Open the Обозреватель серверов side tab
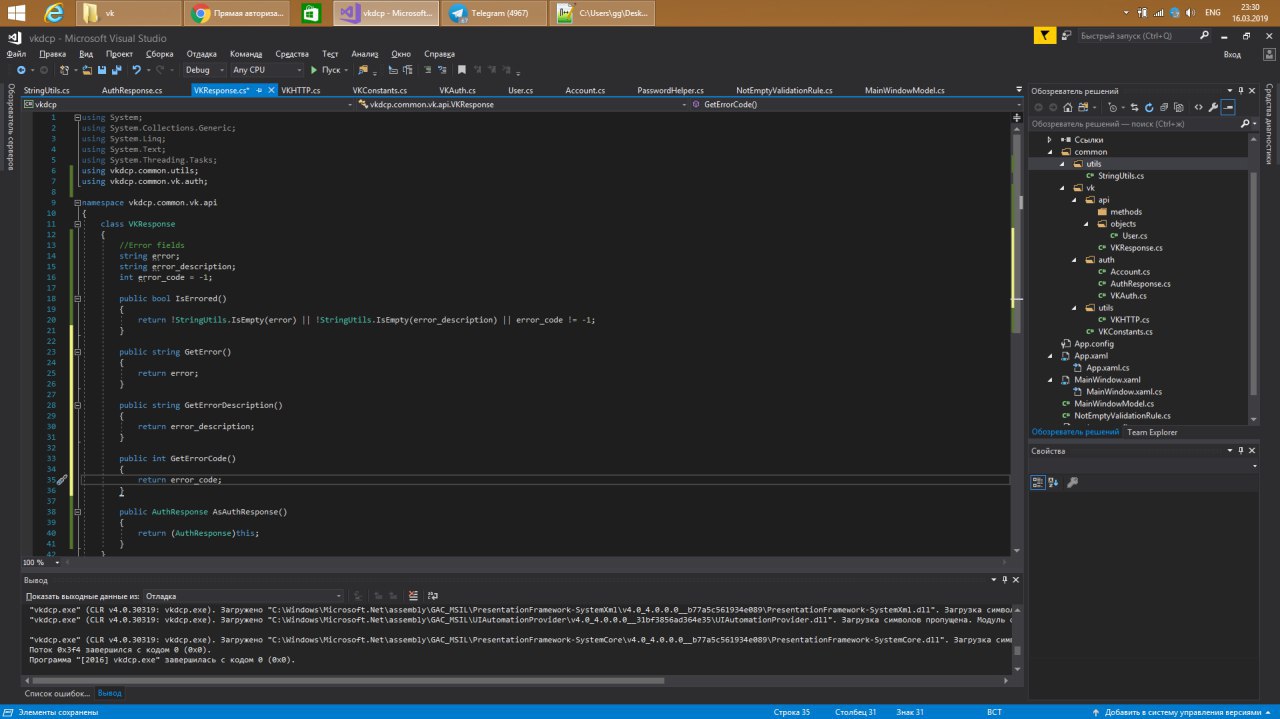The width and height of the screenshot is (1280, 719). [x=9, y=126]
